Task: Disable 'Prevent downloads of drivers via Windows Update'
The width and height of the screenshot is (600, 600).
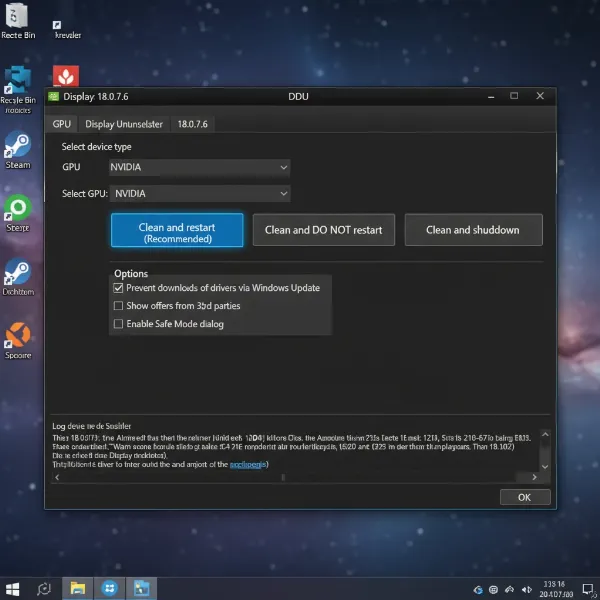Action: pos(118,288)
